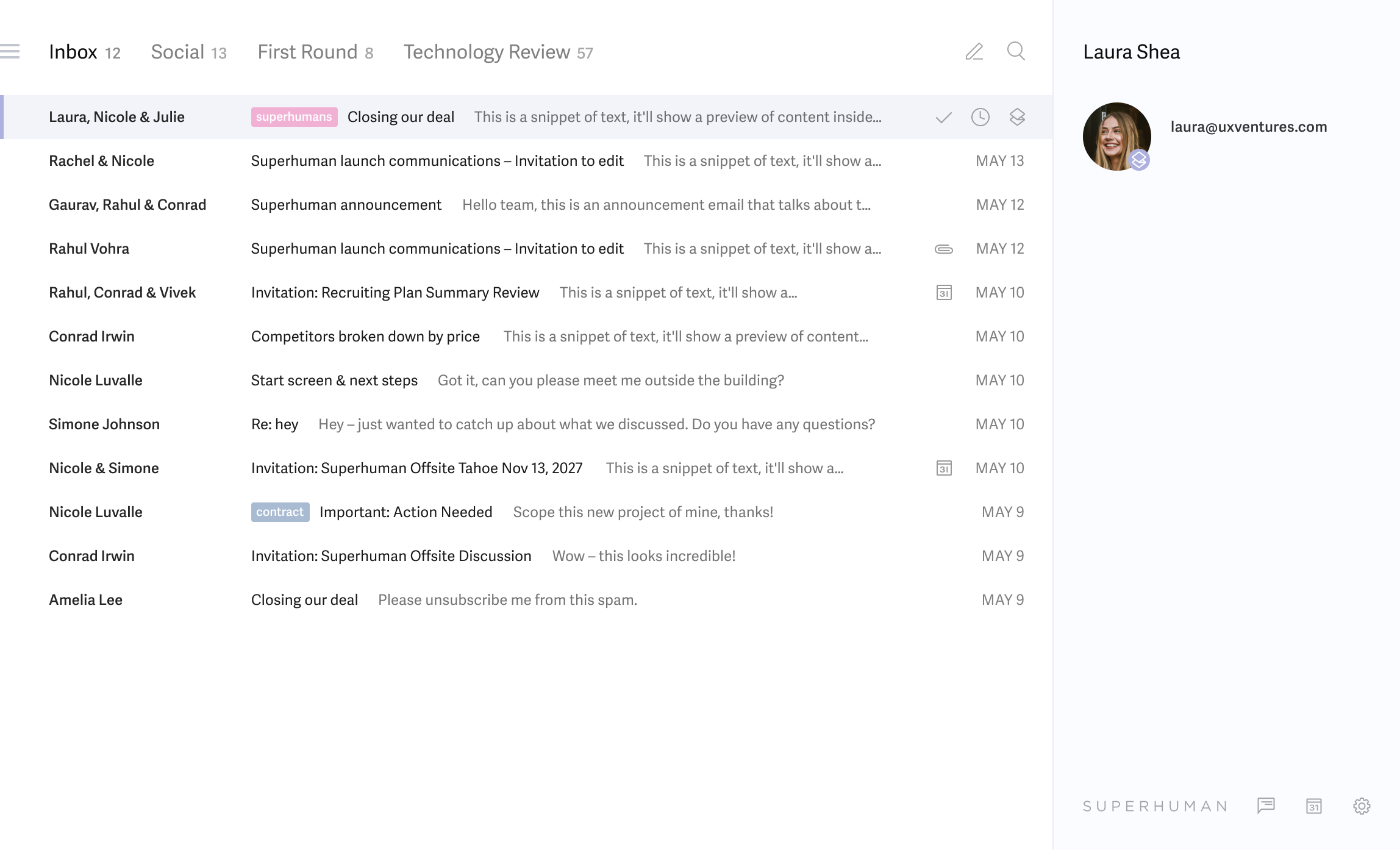Open the calendar icon beside SUPERHUMAN footer
Image resolution: width=1400 pixels, height=850 pixels.
[x=1314, y=805]
